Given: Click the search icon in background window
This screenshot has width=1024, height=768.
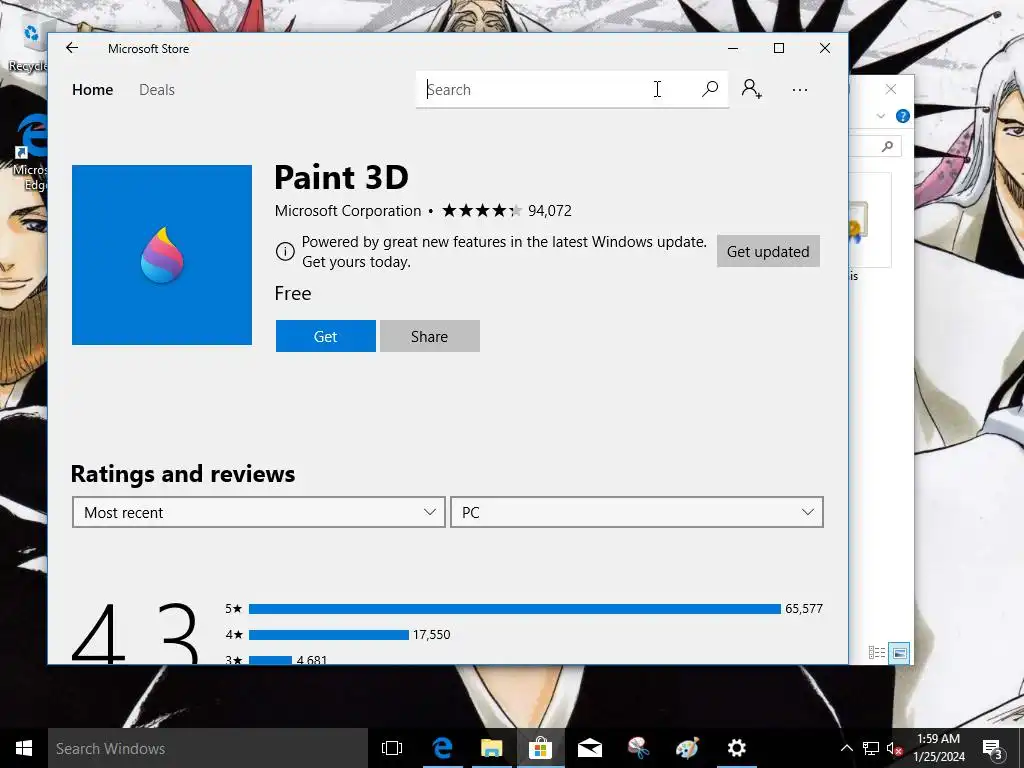Looking at the screenshot, I should click(887, 146).
